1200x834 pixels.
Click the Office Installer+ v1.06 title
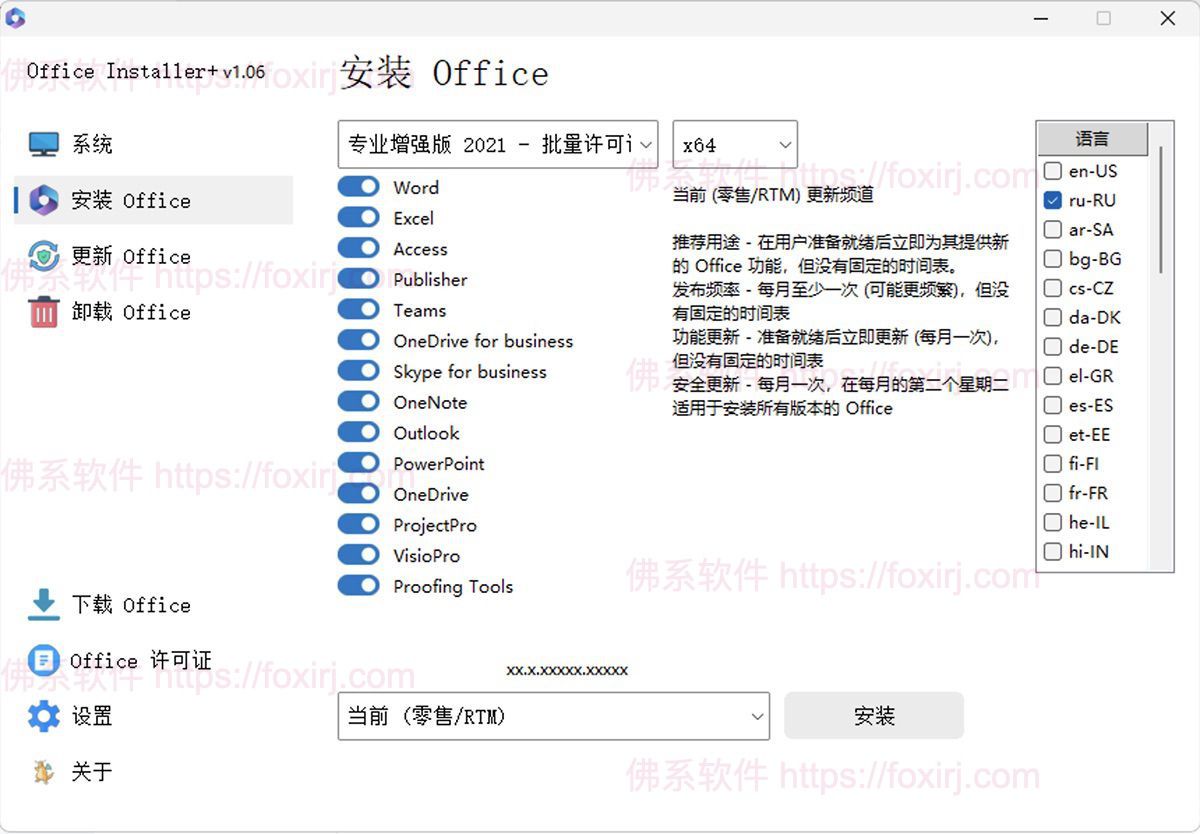146,72
